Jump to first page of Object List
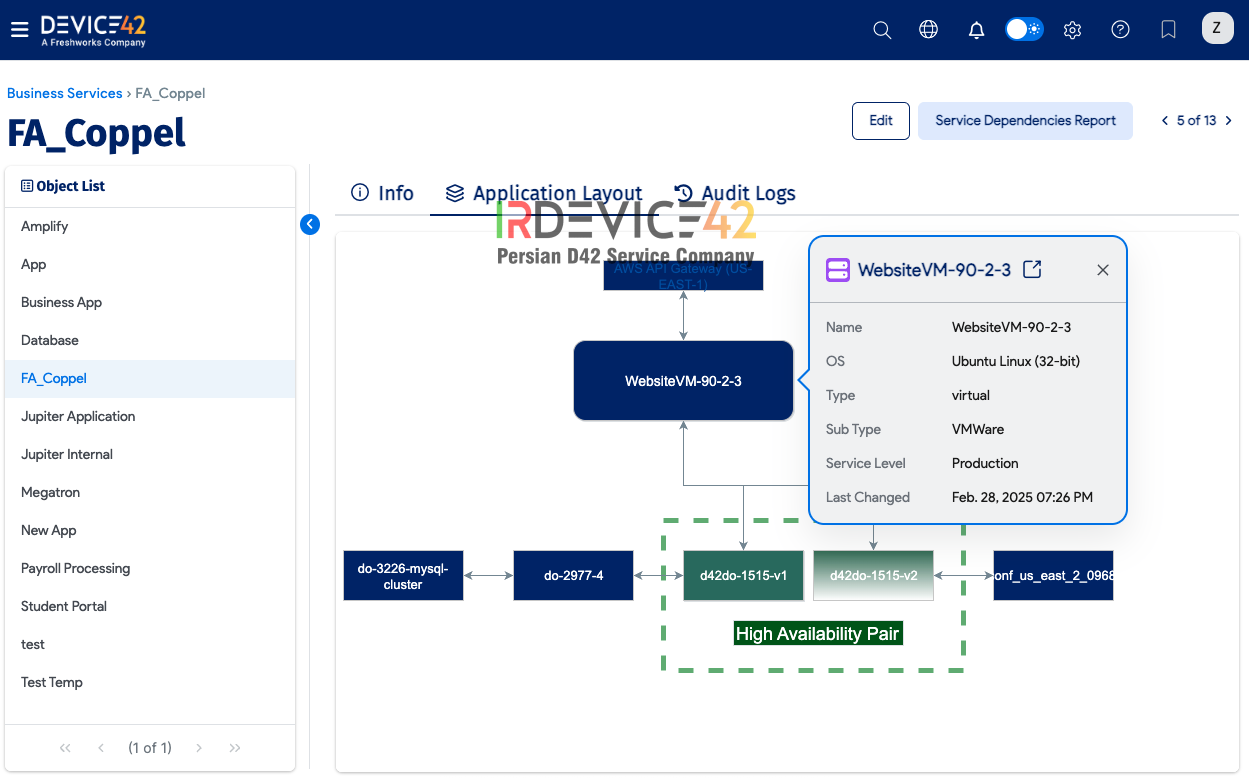 pyautogui.click(x=65, y=747)
